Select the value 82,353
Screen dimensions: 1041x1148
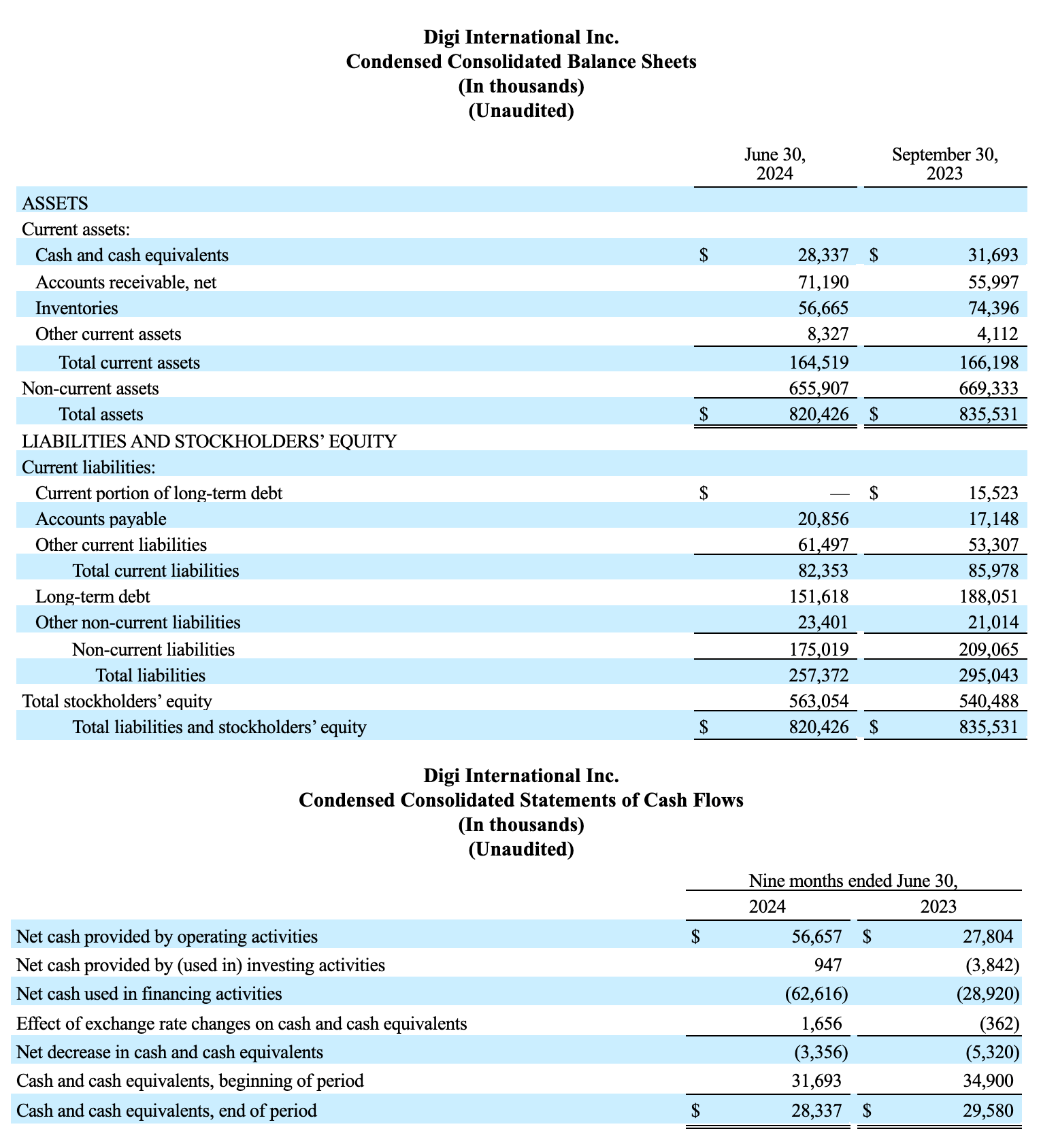(823, 571)
